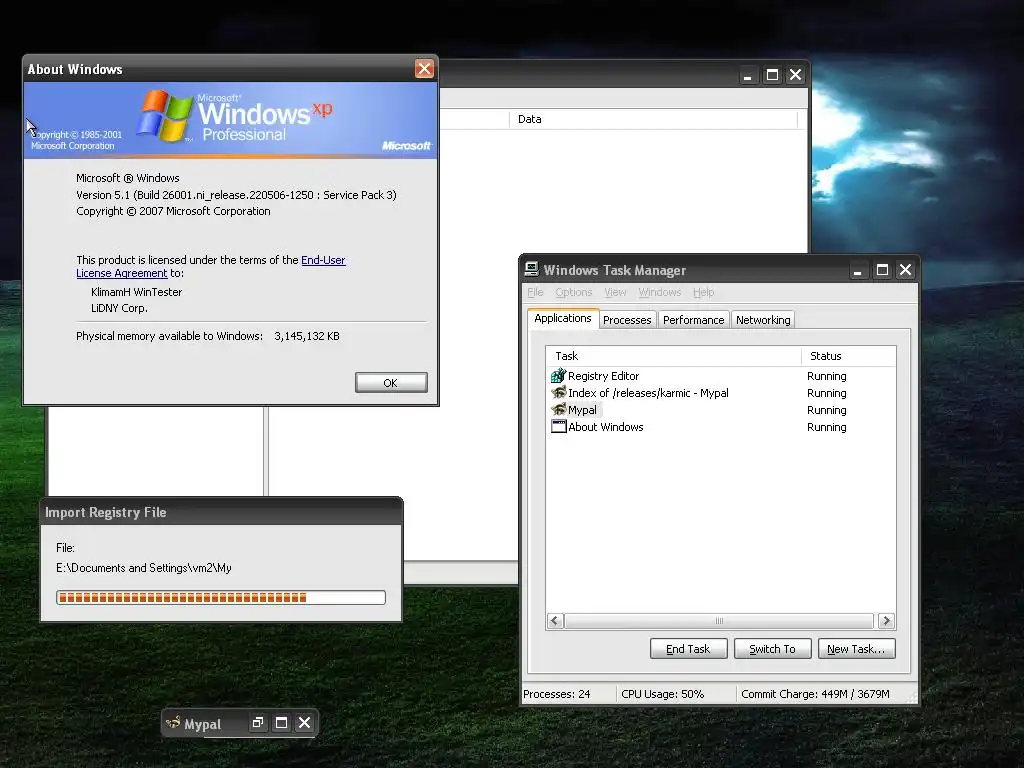Switch to the Performance tab
1024x768 pixels.
[694, 320]
